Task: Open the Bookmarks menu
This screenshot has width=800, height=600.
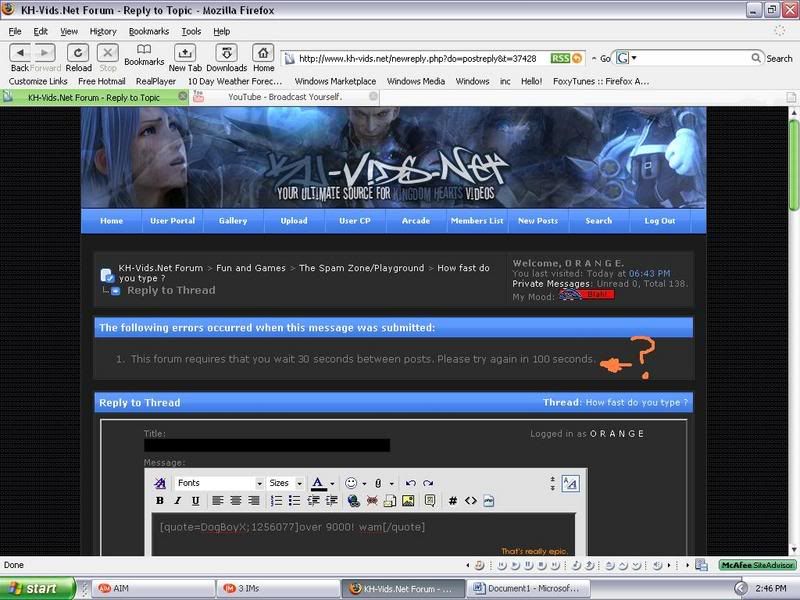Action: [148, 31]
